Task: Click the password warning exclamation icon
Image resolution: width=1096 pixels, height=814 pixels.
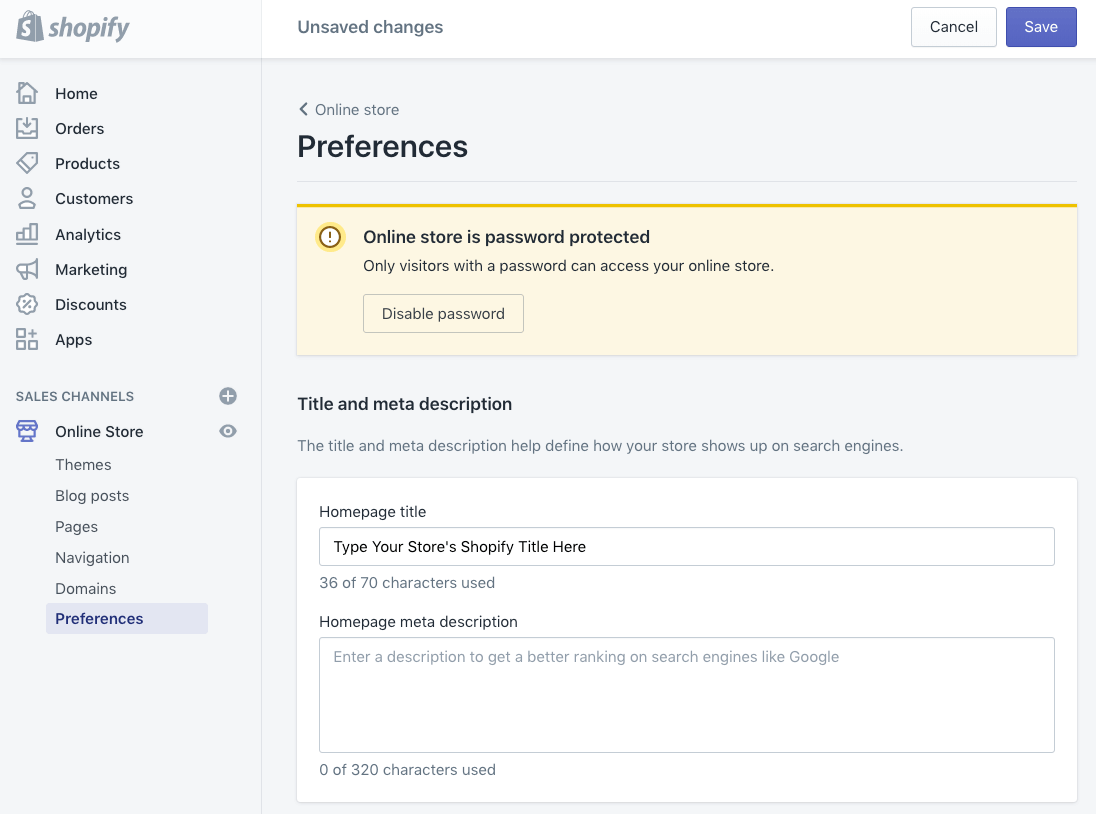Action: pyautogui.click(x=330, y=237)
